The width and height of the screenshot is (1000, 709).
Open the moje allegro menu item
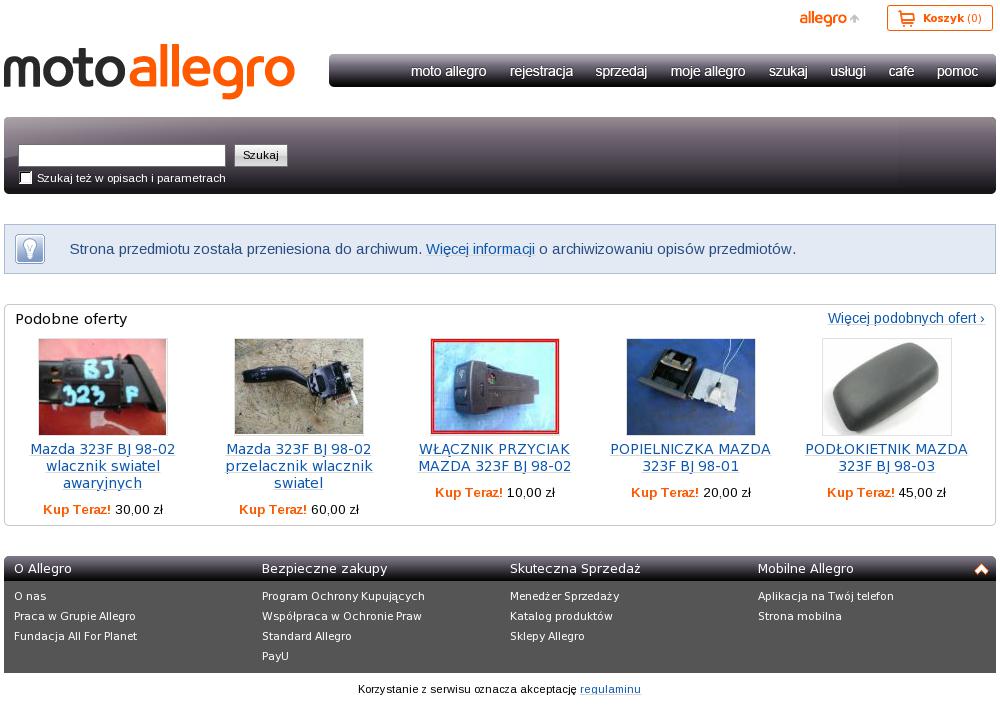pyautogui.click(x=708, y=71)
